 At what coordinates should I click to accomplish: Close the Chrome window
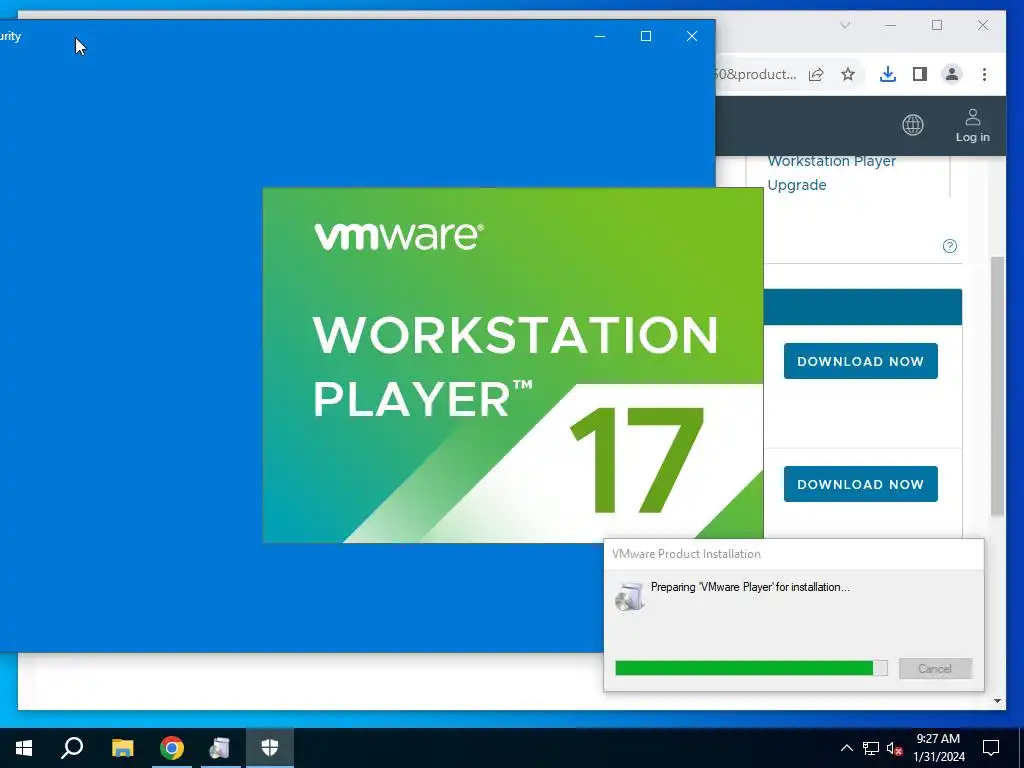pyautogui.click(x=983, y=25)
